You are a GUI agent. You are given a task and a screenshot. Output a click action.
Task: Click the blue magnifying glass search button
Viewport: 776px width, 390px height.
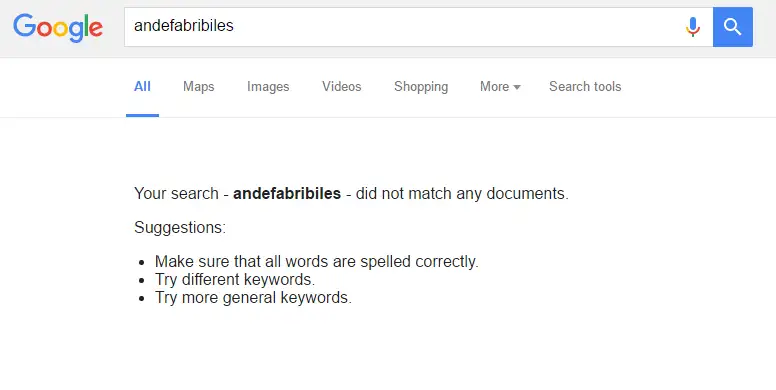[x=732, y=27]
